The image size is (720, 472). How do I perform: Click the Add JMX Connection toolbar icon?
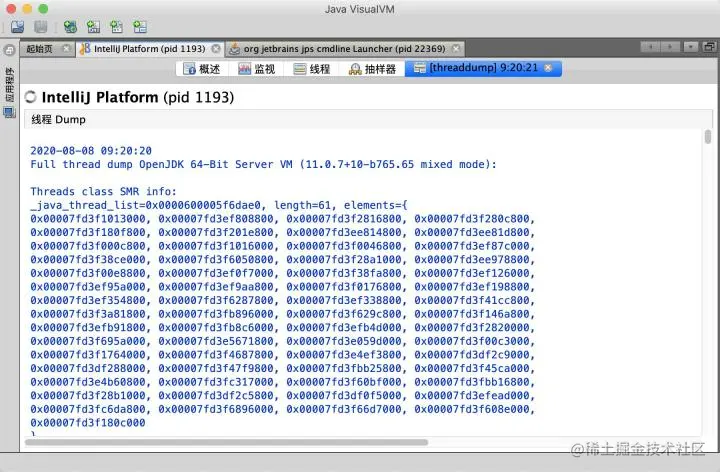pos(70,27)
